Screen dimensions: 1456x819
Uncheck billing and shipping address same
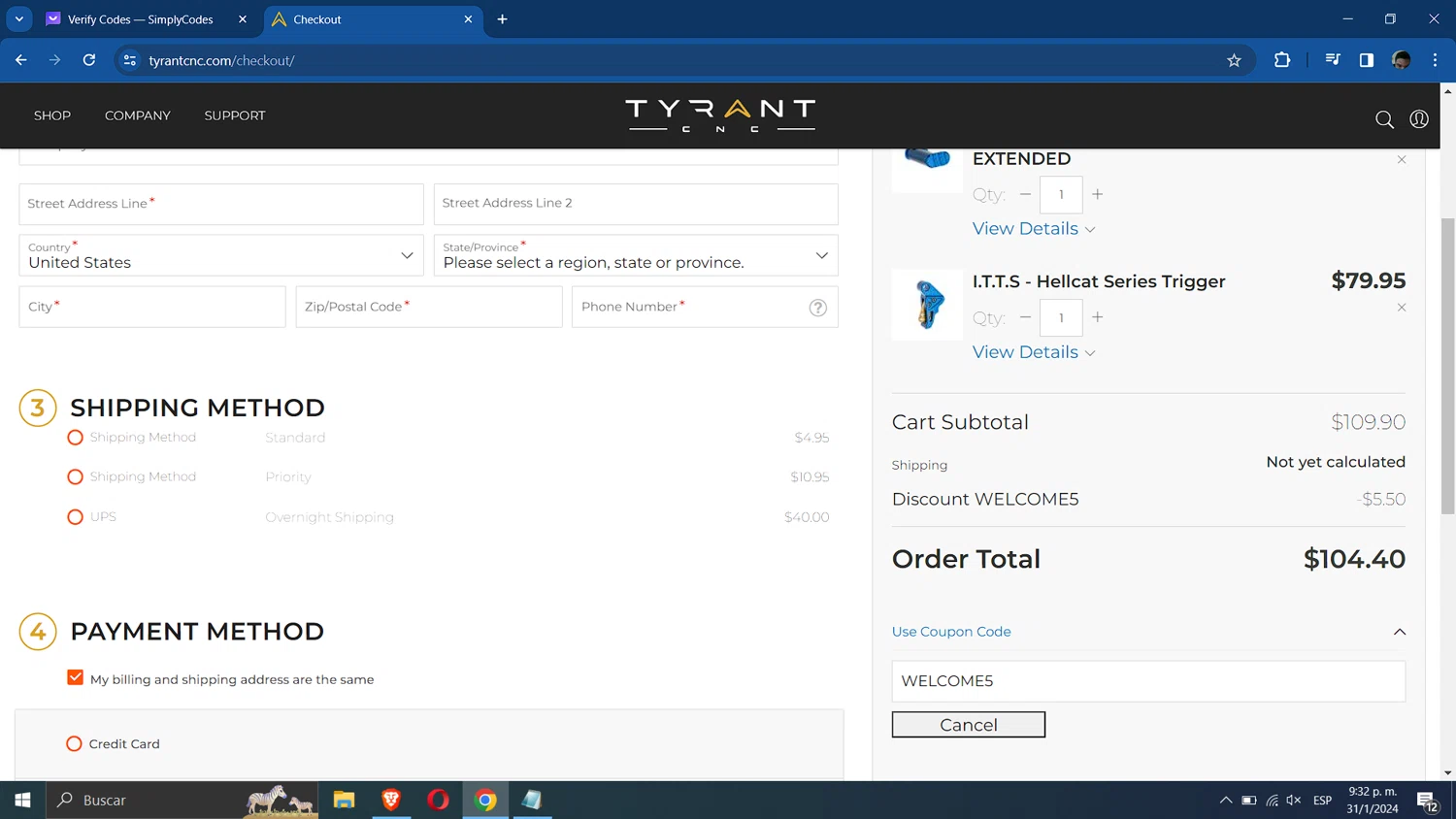(76, 677)
